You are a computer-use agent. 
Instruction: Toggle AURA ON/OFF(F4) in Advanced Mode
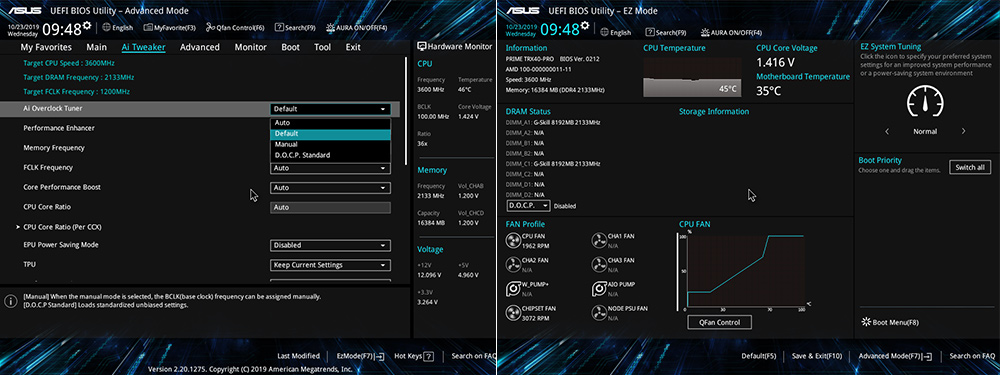point(357,27)
